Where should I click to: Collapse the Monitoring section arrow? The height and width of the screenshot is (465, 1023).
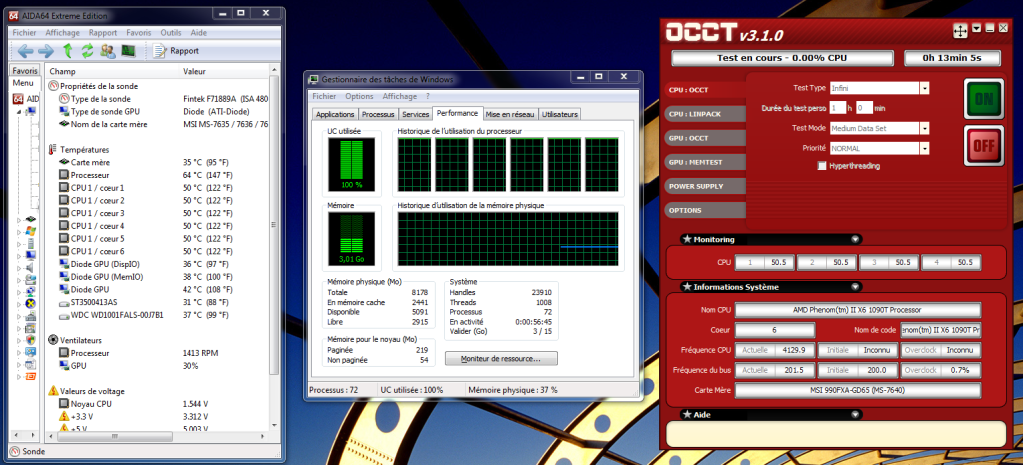click(855, 239)
